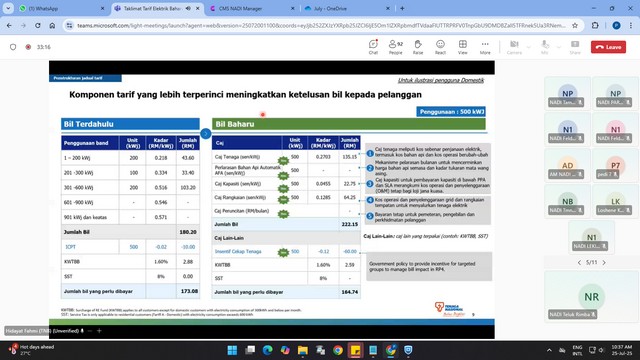Image resolution: width=640 pixels, height=360 pixels.
Task: Click the Share content icon
Action: [x=575, y=47]
